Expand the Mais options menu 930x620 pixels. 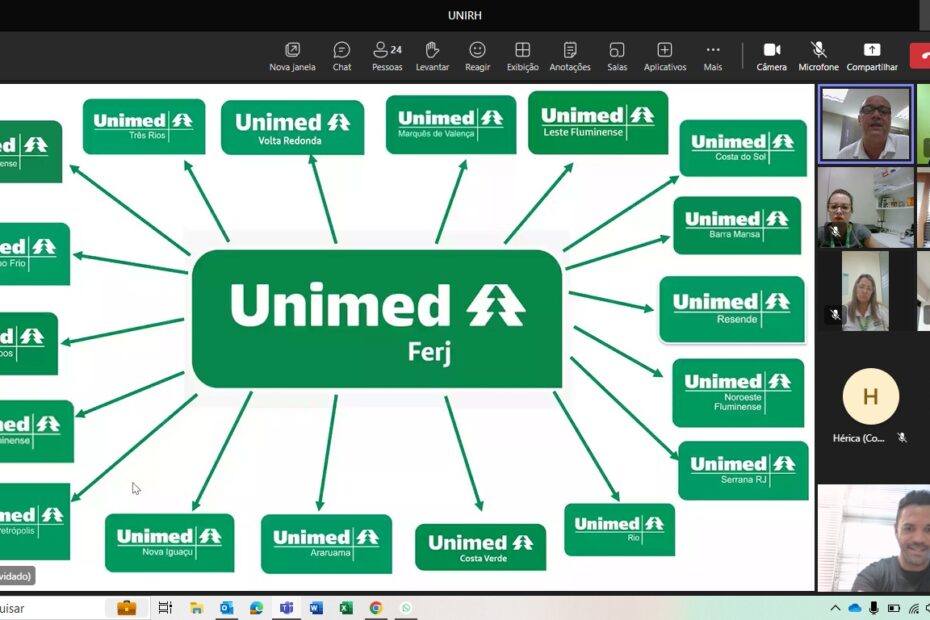(713, 56)
